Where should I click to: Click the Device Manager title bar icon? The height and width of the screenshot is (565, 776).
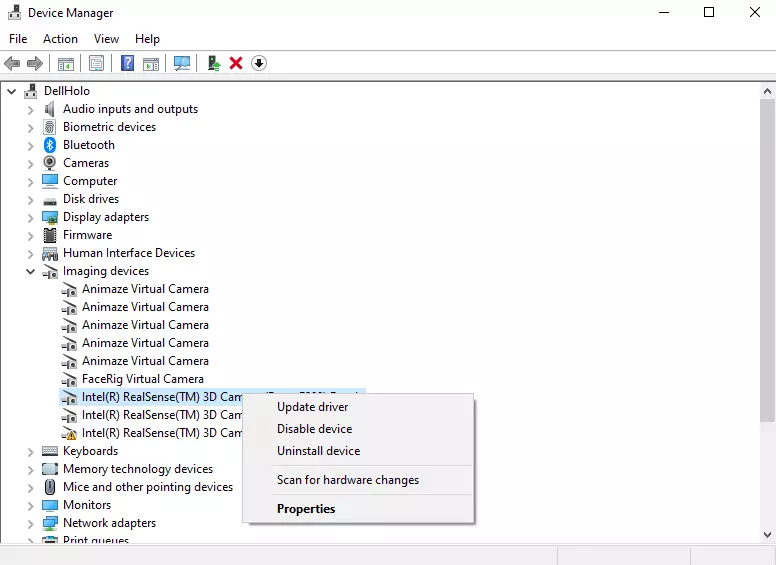[14, 12]
